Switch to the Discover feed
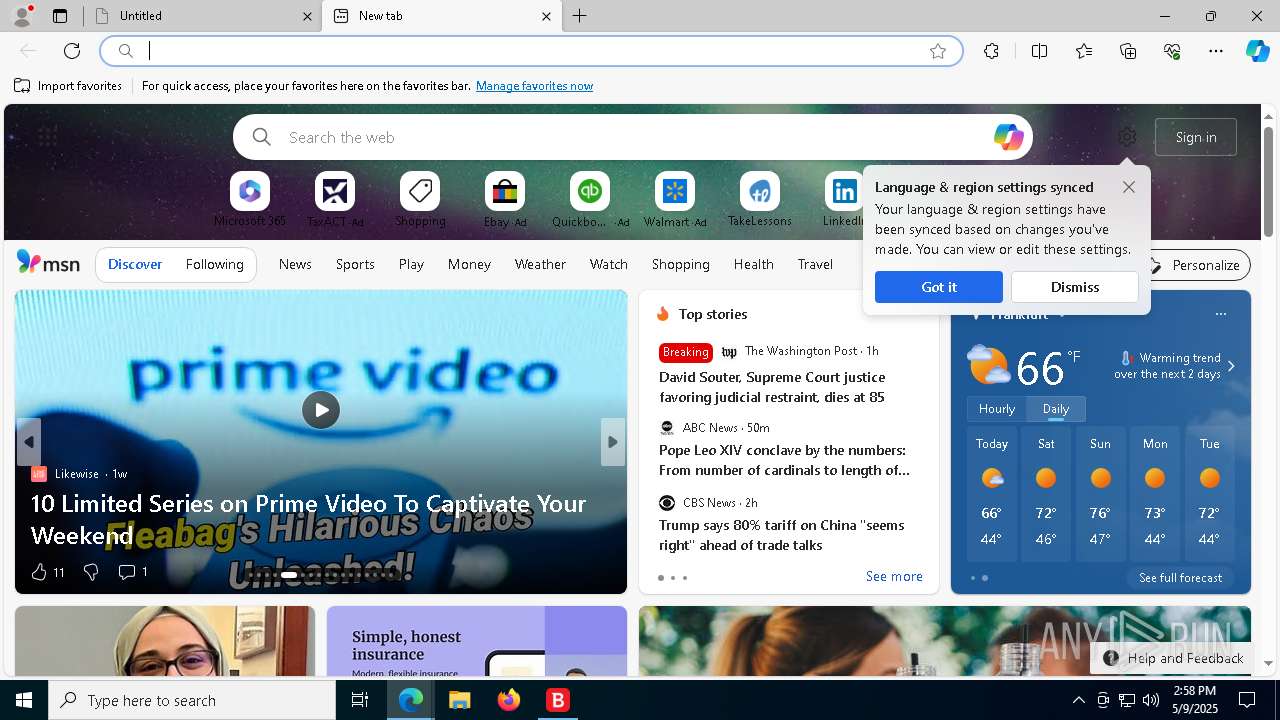 (x=135, y=264)
